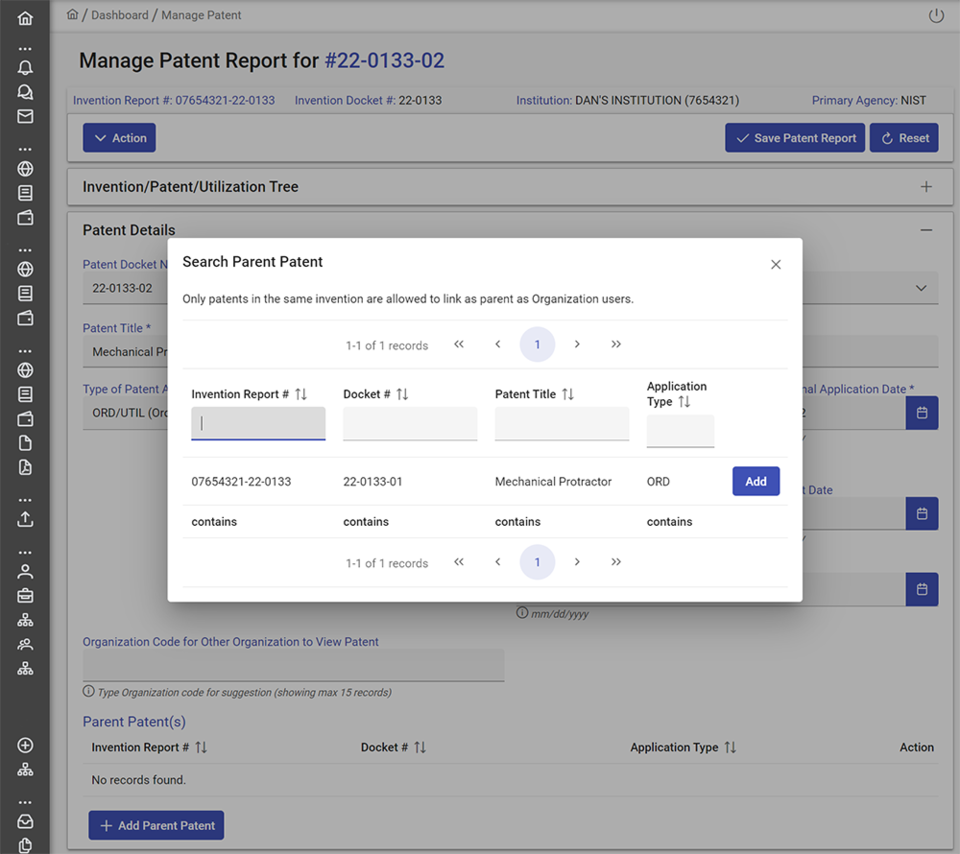Select page 1 in the search results pagination
The width and height of the screenshot is (960, 854).
coord(537,343)
